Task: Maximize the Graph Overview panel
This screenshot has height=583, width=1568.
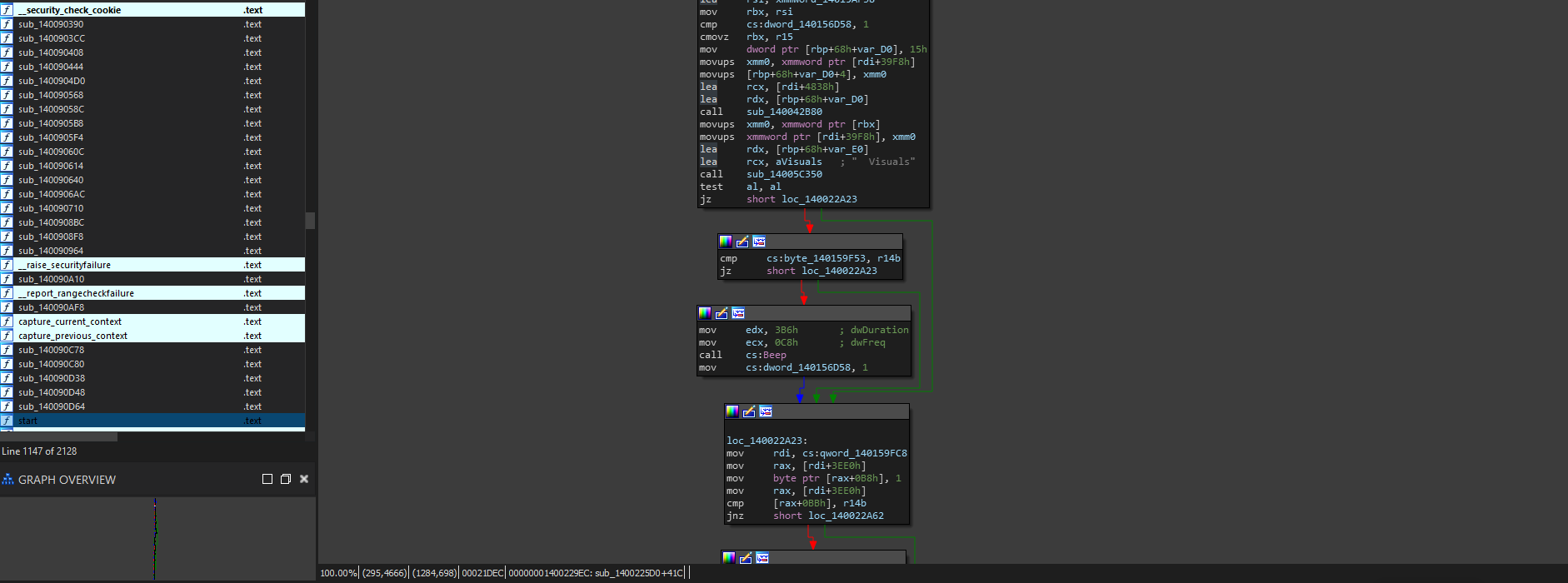Action: click(267, 479)
